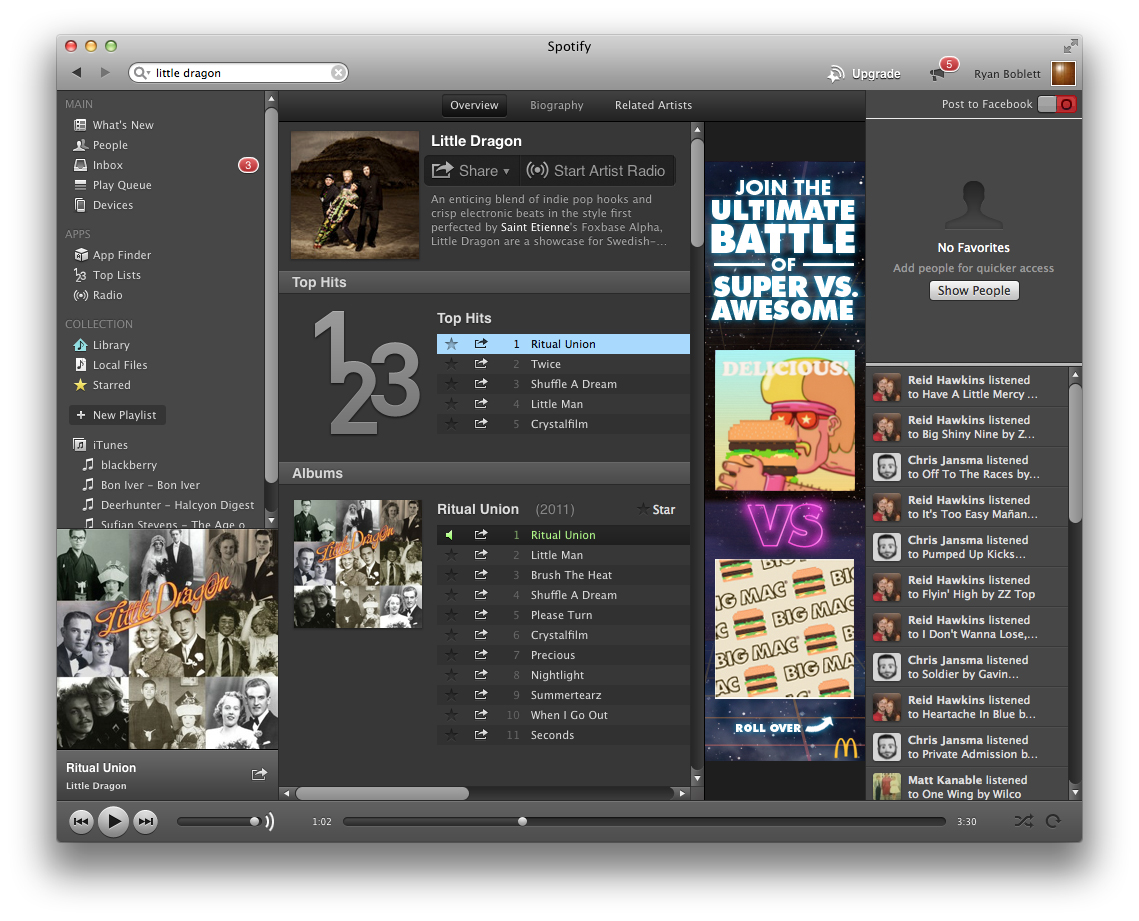Viewport: 1139px width, 921px height.
Task: Open App Finder
Action: pos(113,255)
